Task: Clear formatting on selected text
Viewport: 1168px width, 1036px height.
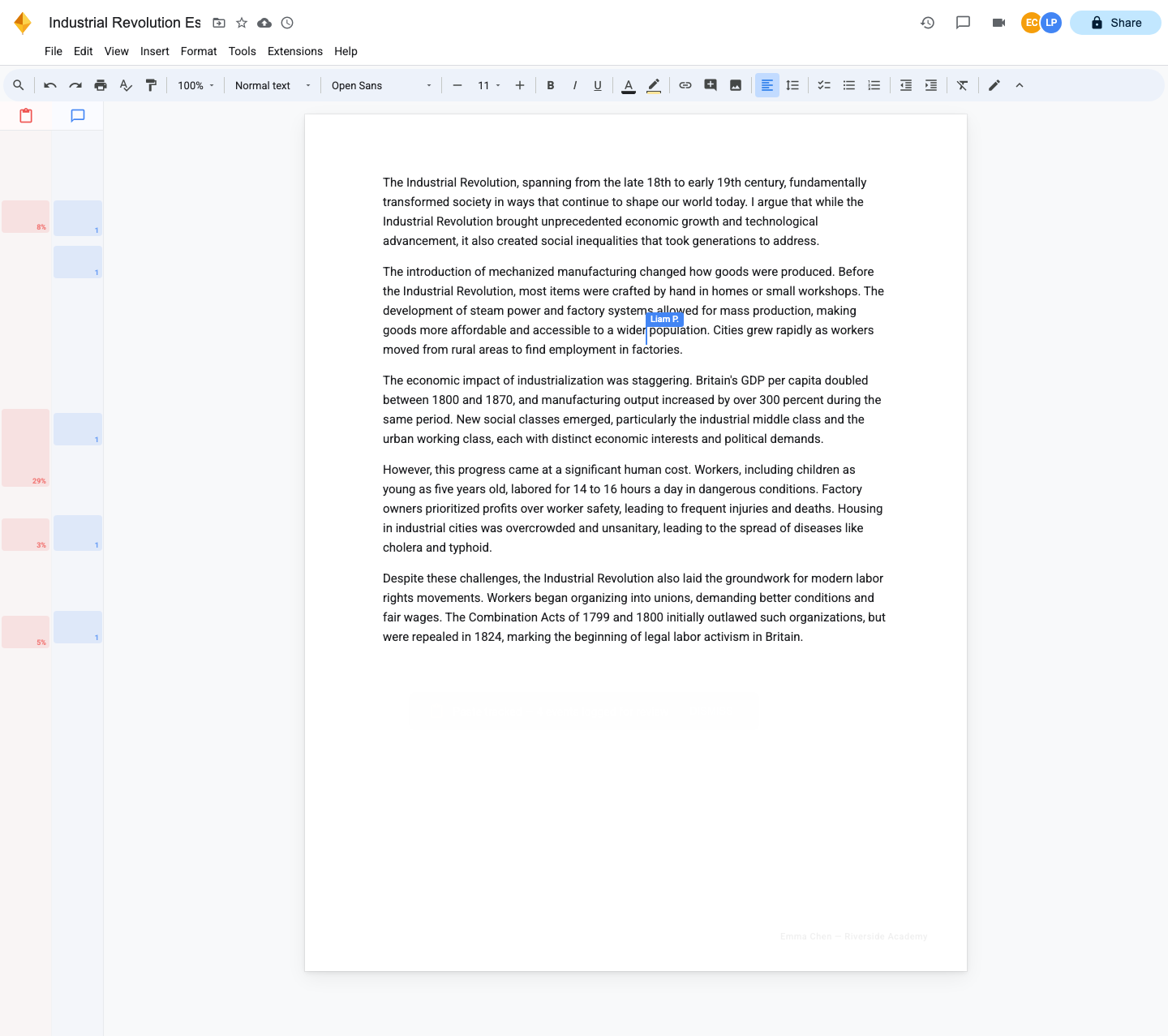Action: (962, 85)
